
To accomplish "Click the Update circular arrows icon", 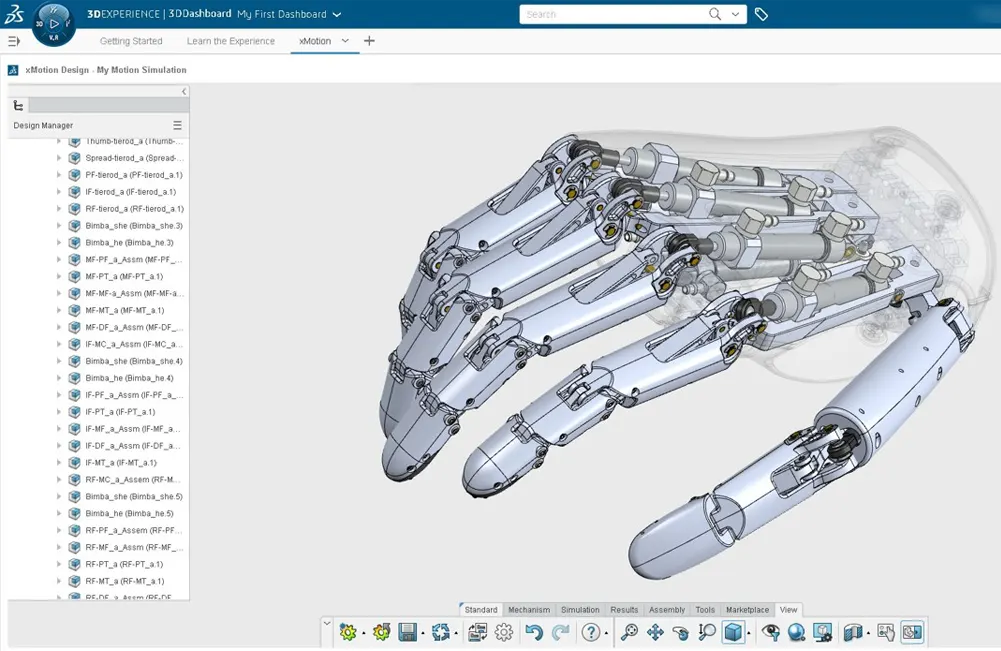I will [441, 632].
